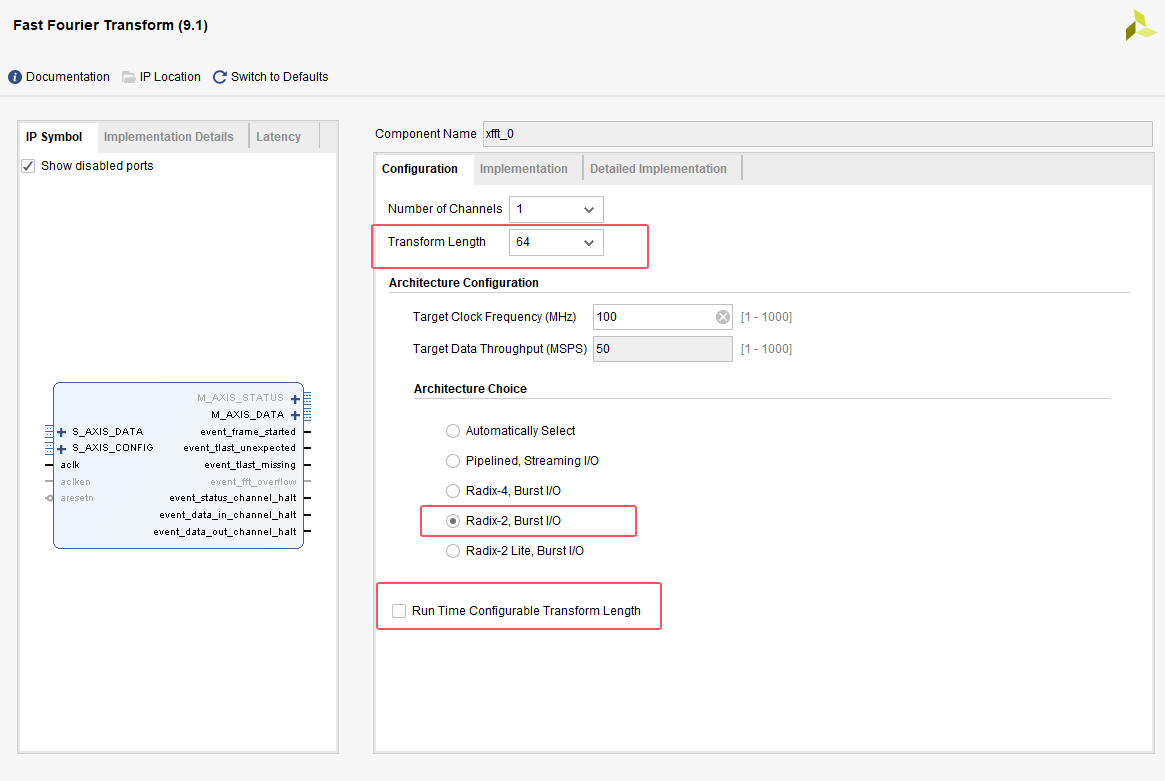Select Radix-2, Burst I/O option
Image resolution: width=1165 pixels, height=781 pixels.
tap(452, 521)
